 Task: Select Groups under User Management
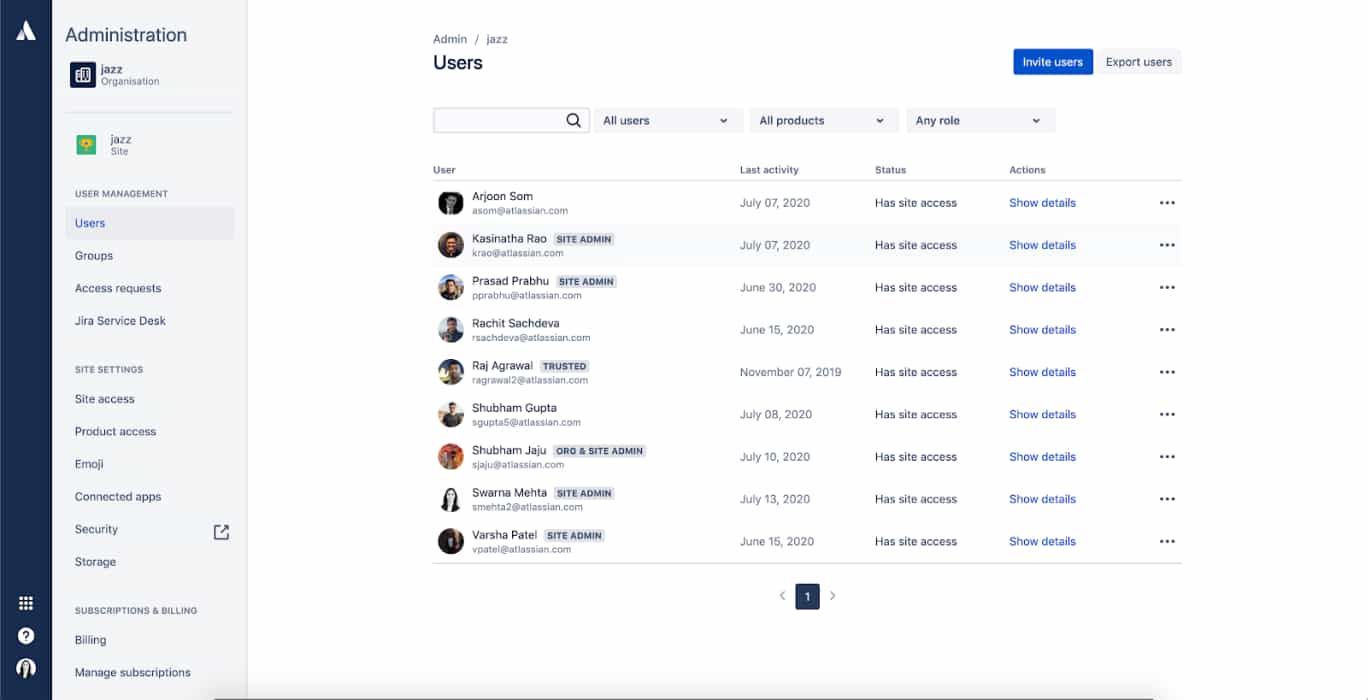[x=93, y=255]
